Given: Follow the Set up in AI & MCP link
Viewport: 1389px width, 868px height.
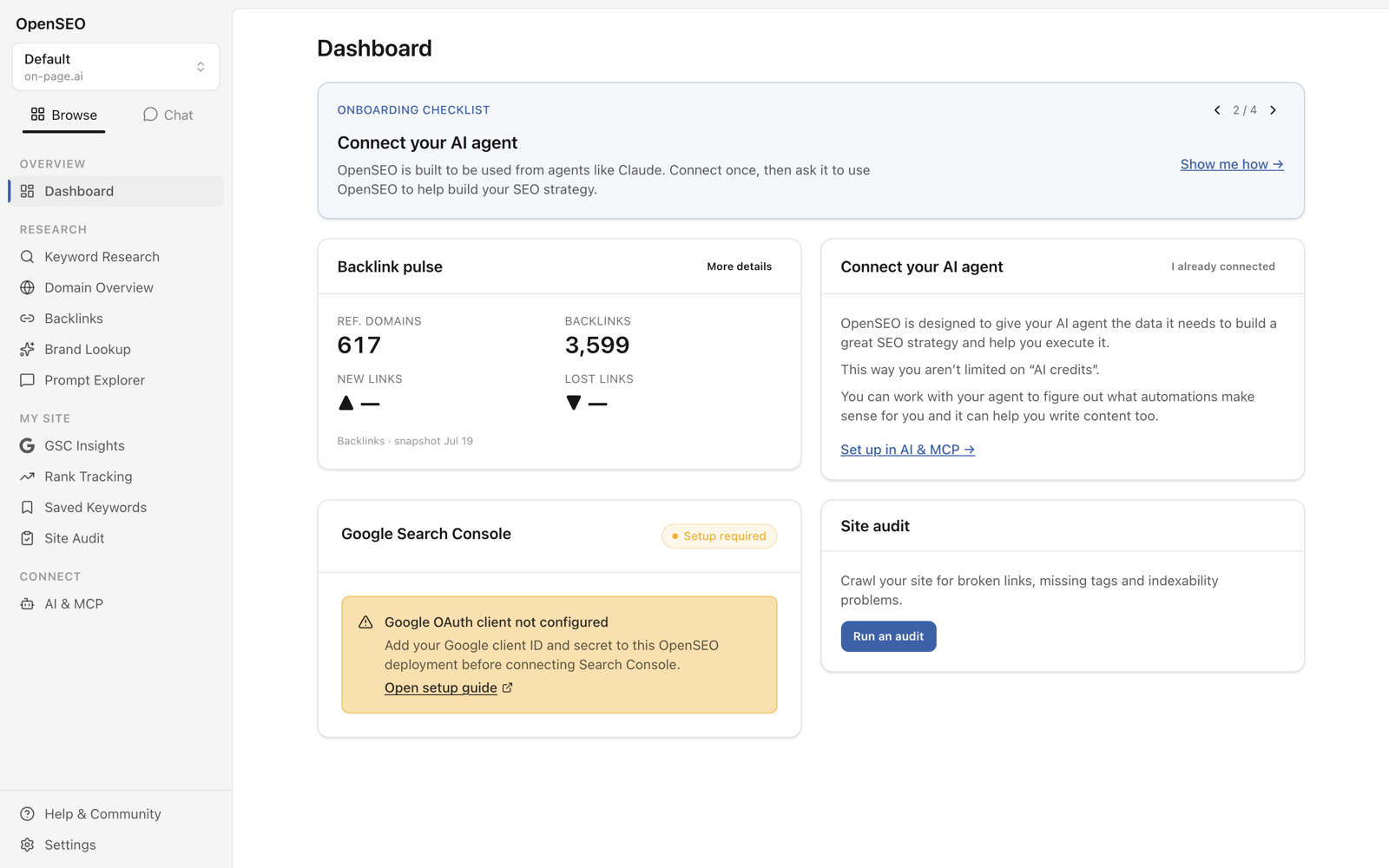Looking at the screenshot, I should pos(907,450).
